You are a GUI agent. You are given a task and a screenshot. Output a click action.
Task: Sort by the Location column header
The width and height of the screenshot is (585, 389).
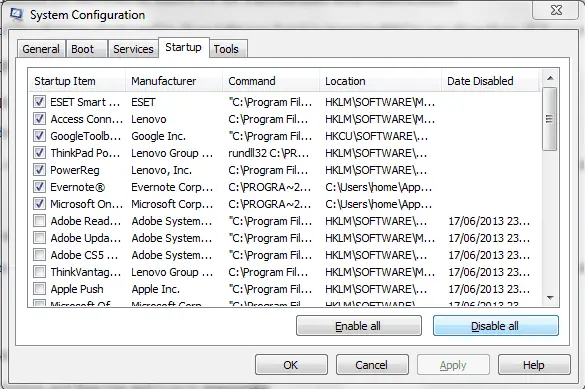[381, 81]
